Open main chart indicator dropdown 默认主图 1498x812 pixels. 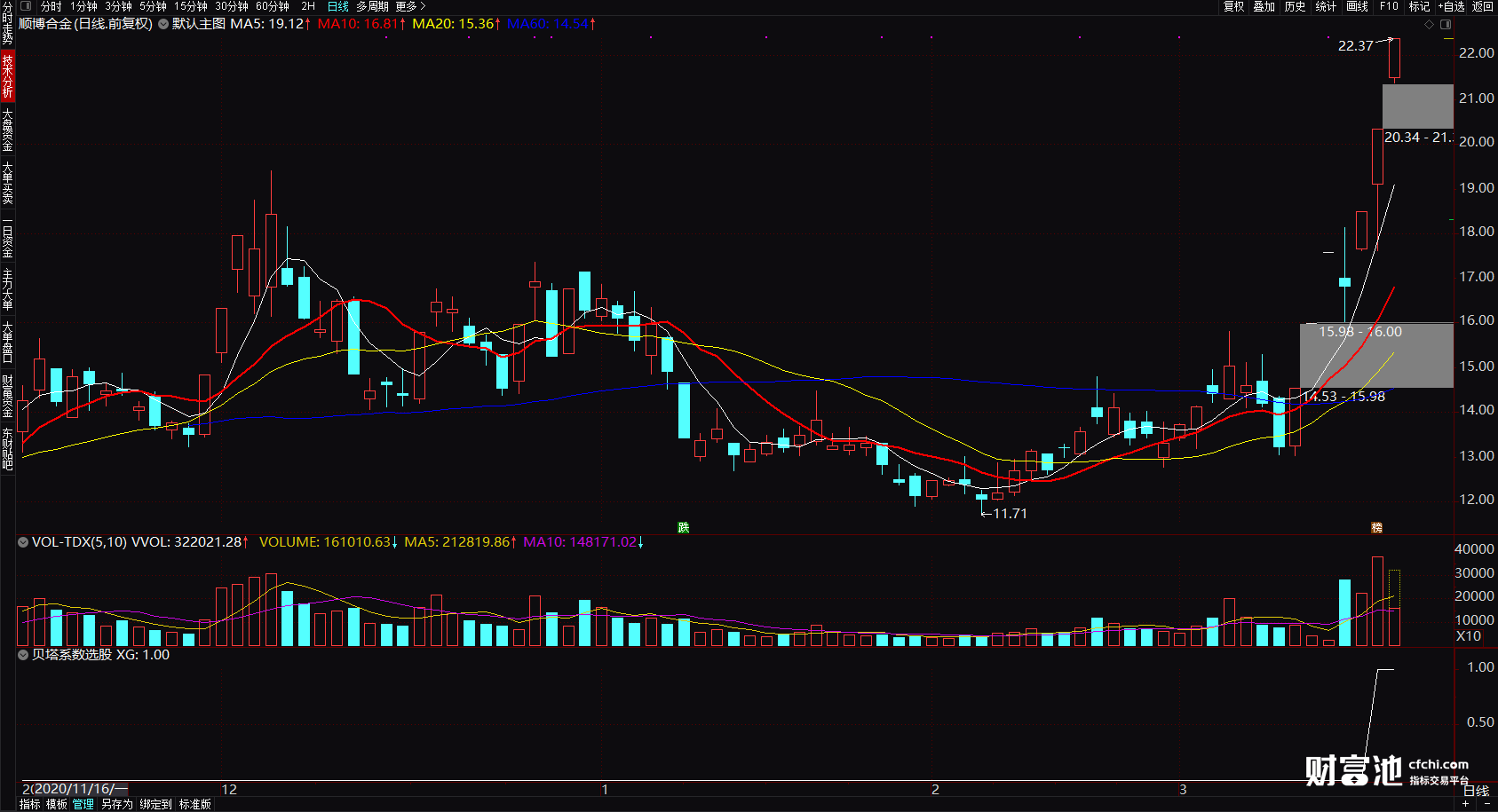(163, 24)
